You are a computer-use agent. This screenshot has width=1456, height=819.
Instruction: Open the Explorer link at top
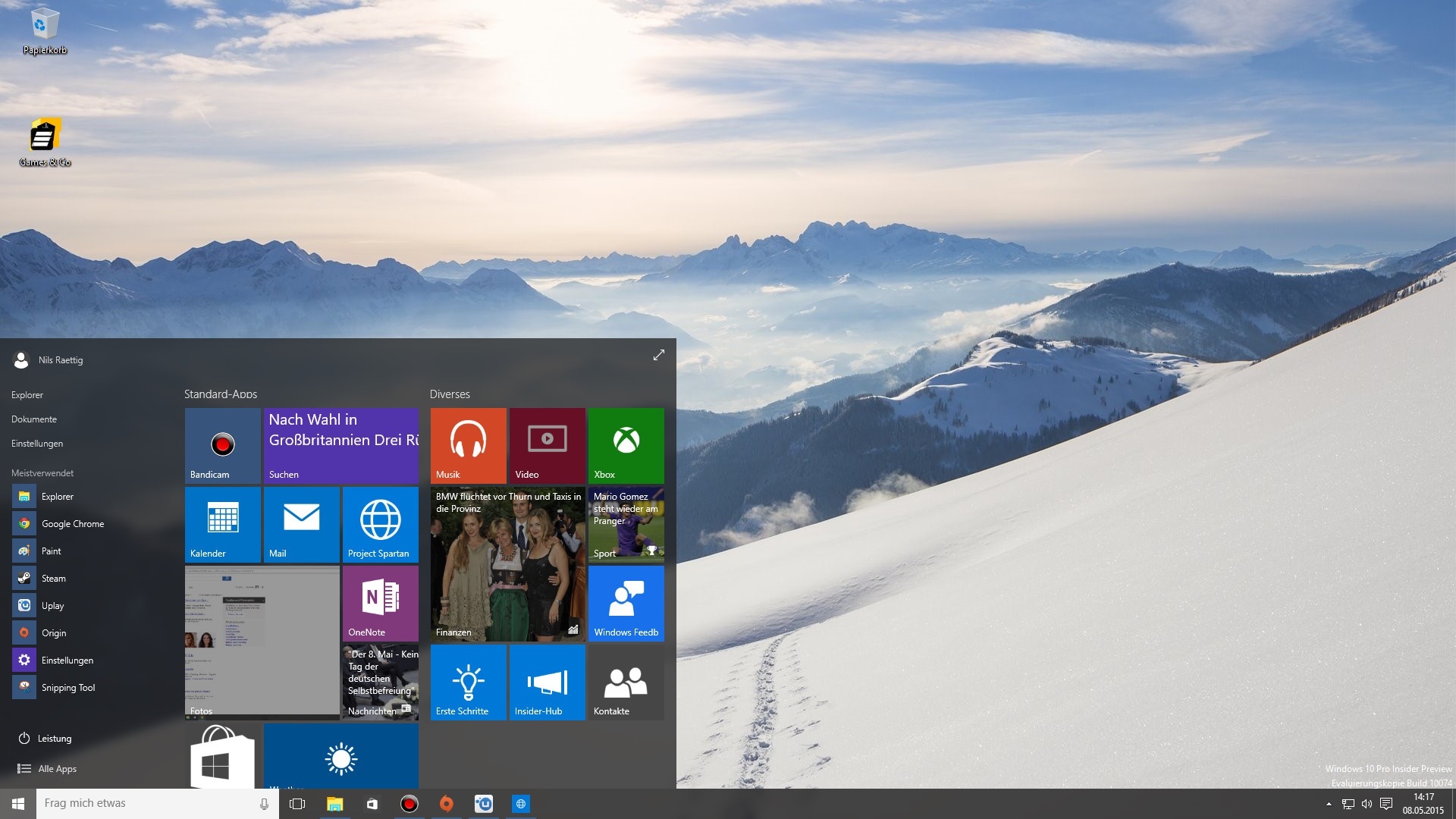[x=27, y=395]
